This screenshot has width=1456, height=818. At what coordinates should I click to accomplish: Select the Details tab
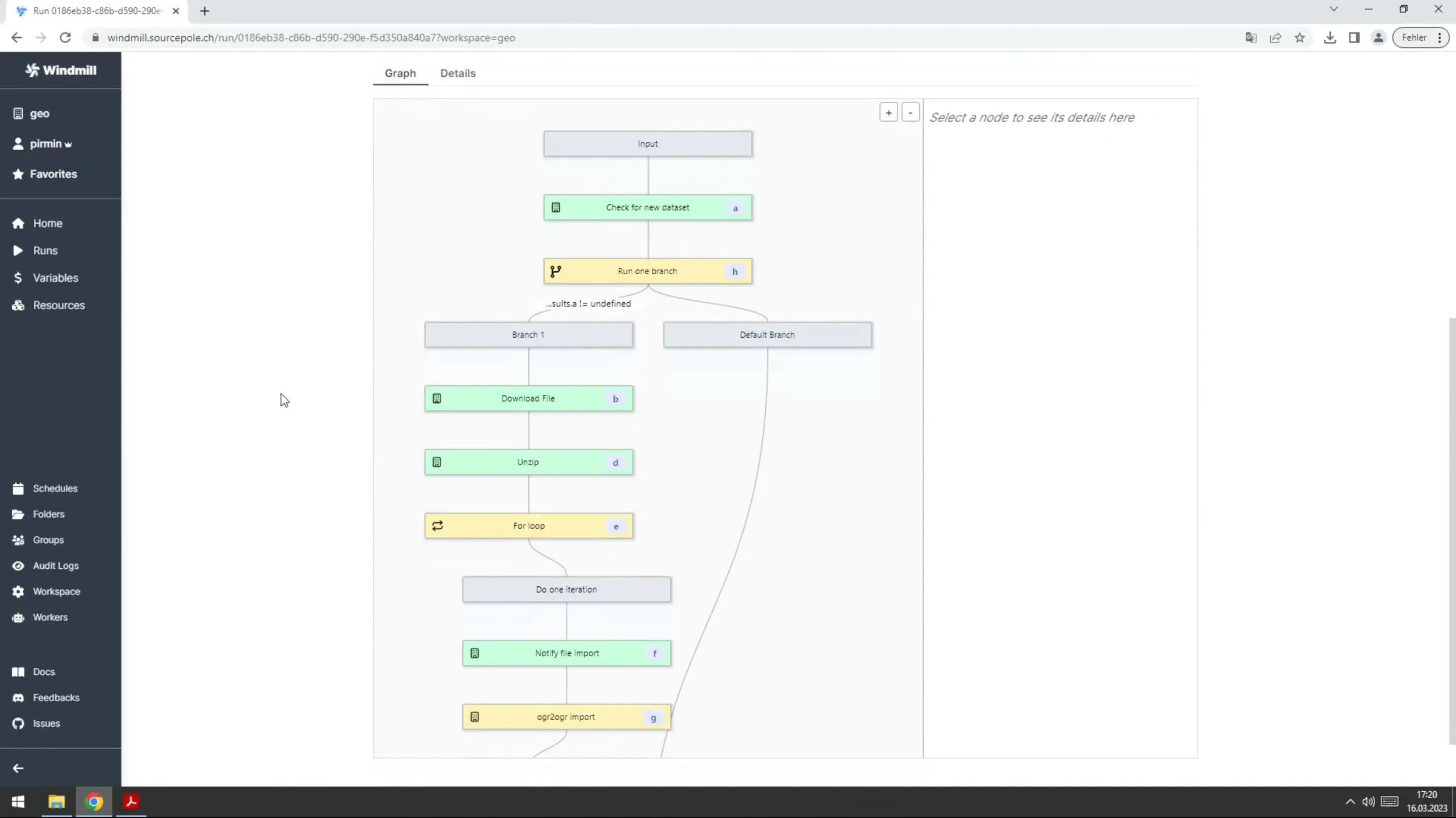pos(458,73)
